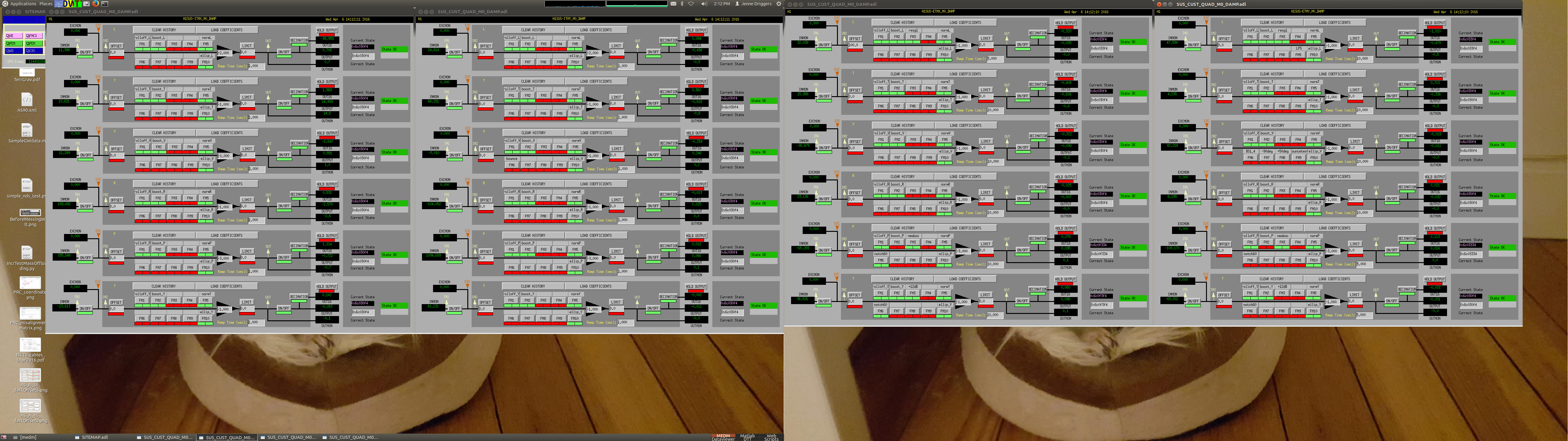
Task: Open the yellow DV launcher icon
Action: (x=68, y=4)
